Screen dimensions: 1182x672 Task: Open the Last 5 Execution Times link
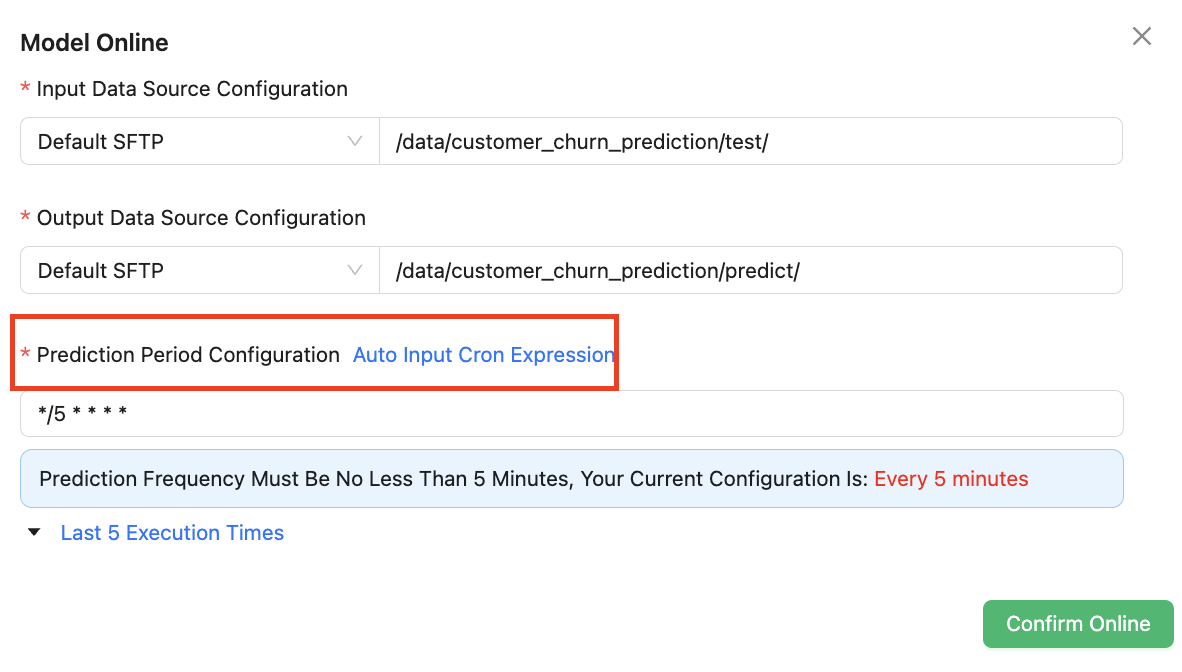coord(172,533)
